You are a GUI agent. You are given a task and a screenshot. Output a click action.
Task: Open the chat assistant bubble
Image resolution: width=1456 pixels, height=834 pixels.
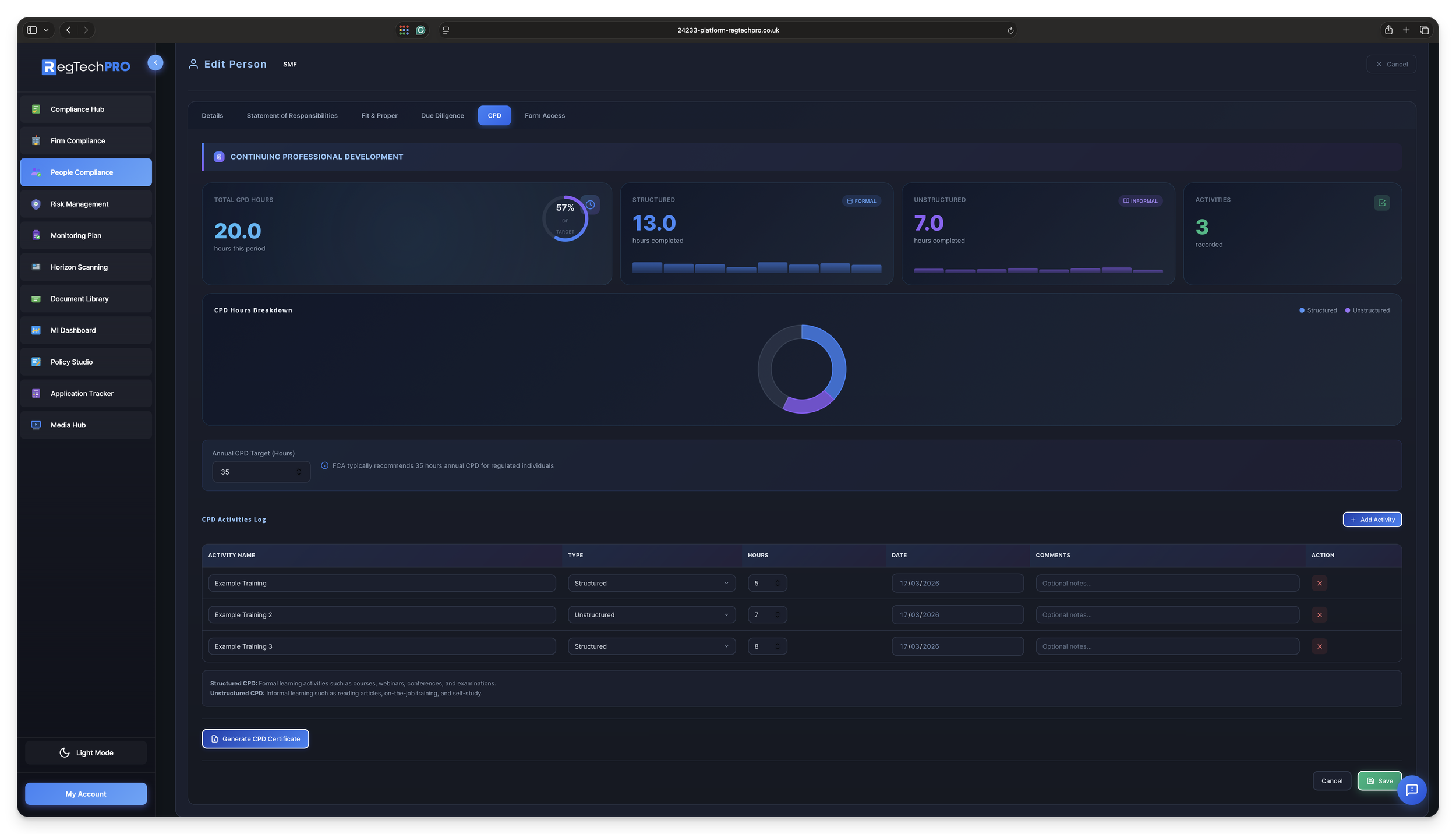[x=1411, y=790]
